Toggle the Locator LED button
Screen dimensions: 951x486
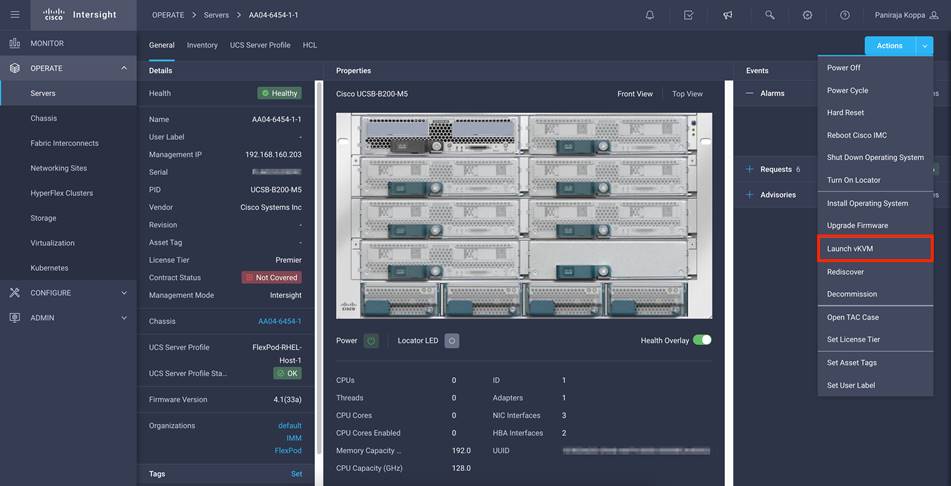(452, 340)
